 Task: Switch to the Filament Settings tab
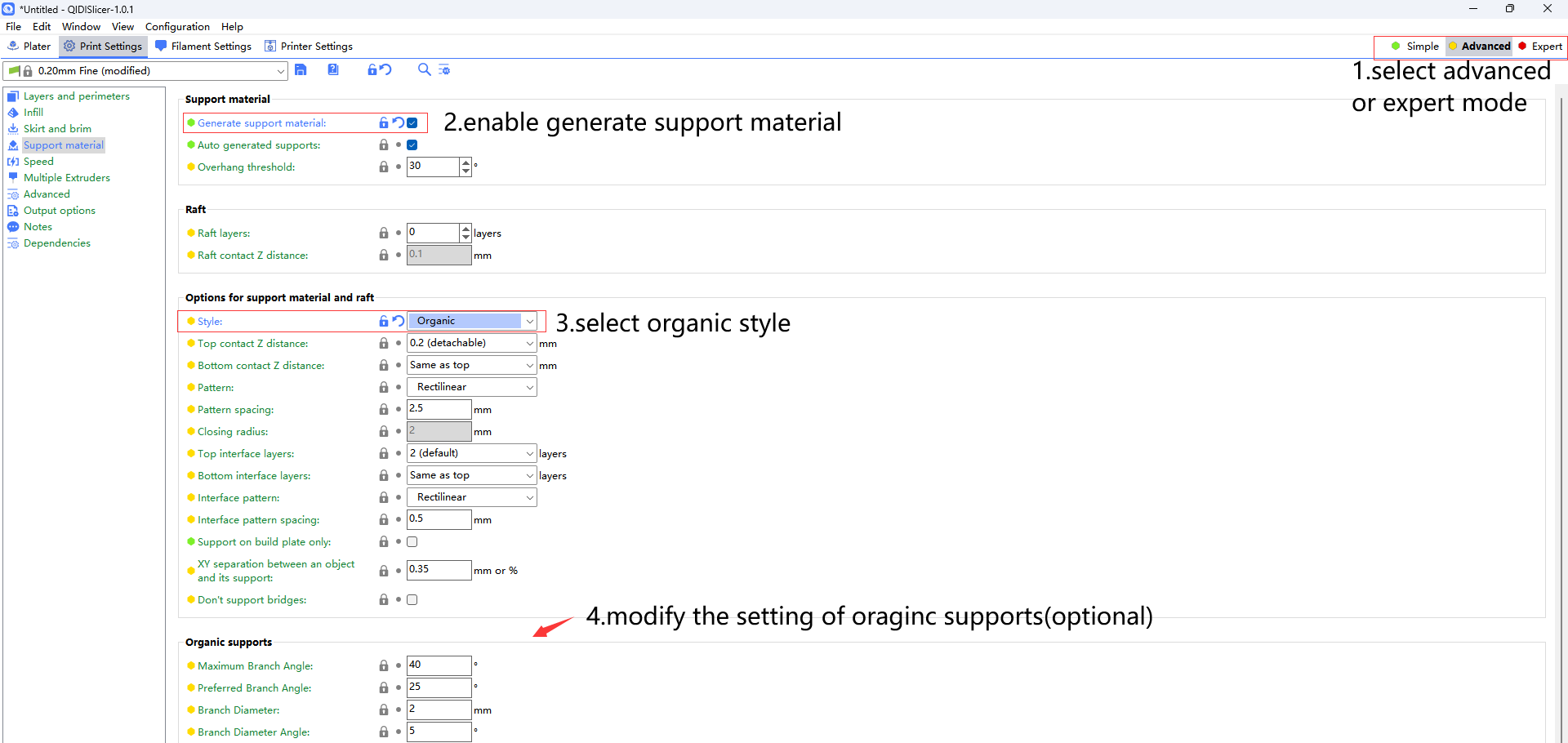[203, 46]
